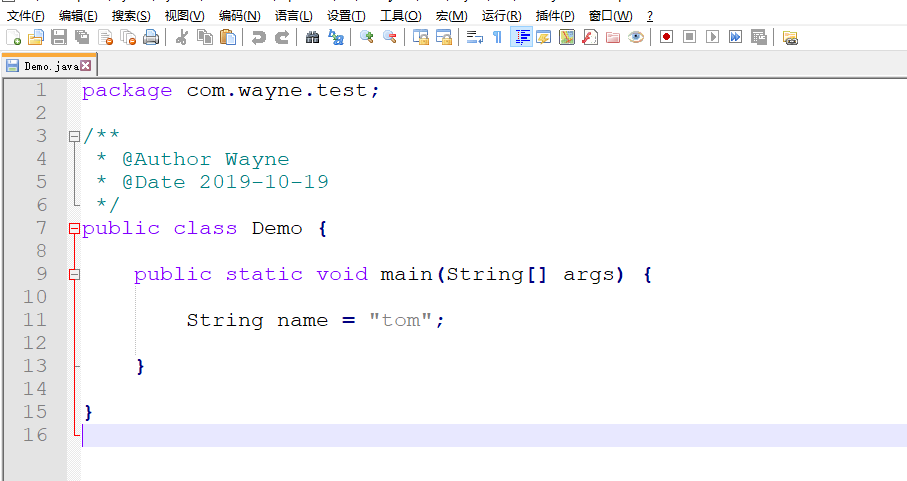Image resolution: width=907 pixels, height=481 pixels.
Task: Toggle word wrap in the toolbar
Action: [x=474, y=38]
